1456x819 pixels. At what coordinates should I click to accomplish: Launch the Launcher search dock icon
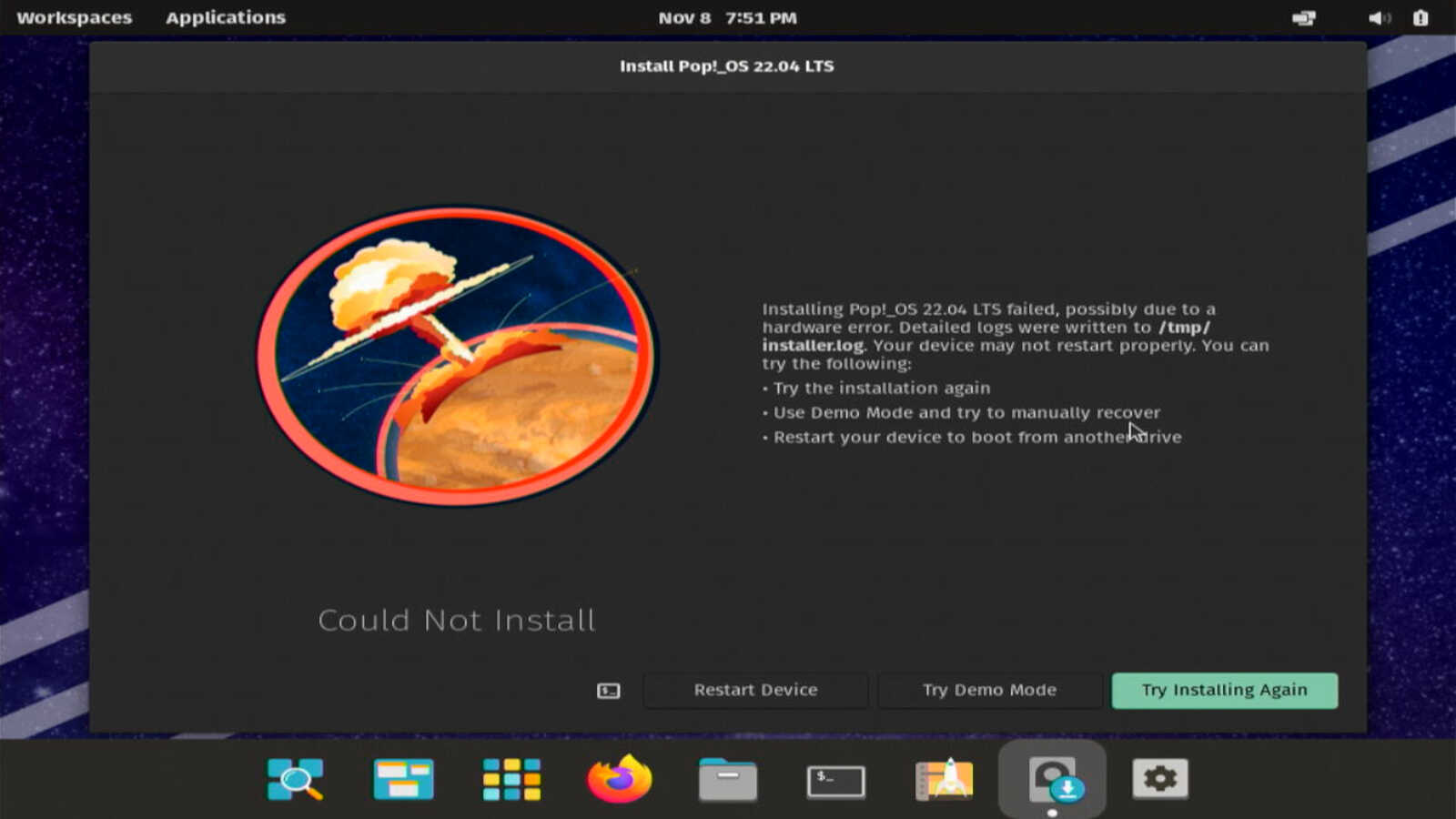click(x=295, y=780)
